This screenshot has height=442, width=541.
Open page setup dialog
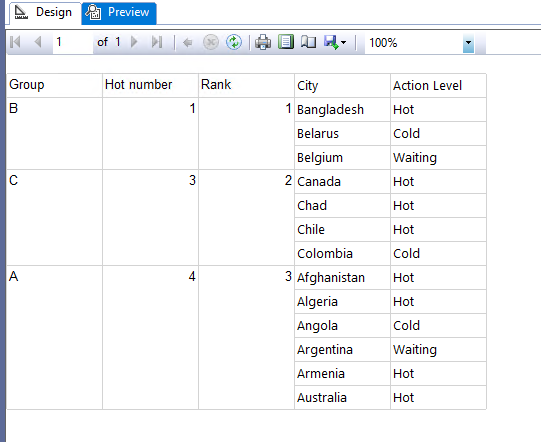pyautogui.click(x=308, y=42)
